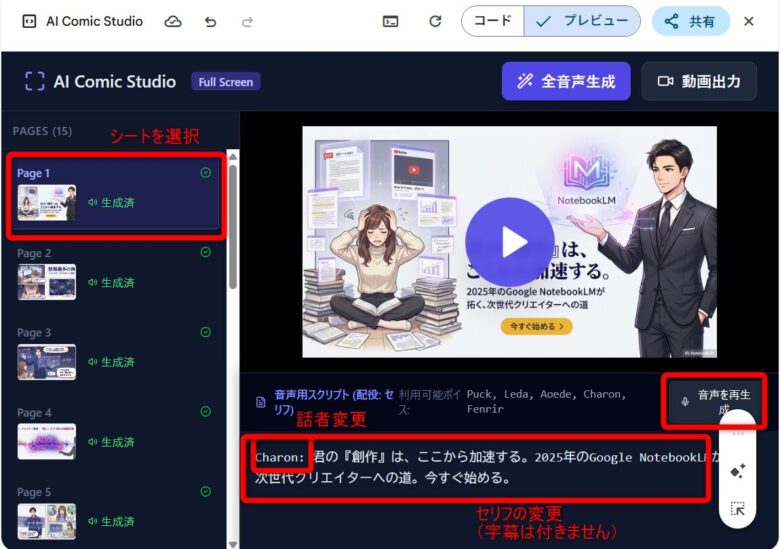Click the code editor icon beside the title
The height and width of the screenshot is (549, 780).
coord(29,21)
